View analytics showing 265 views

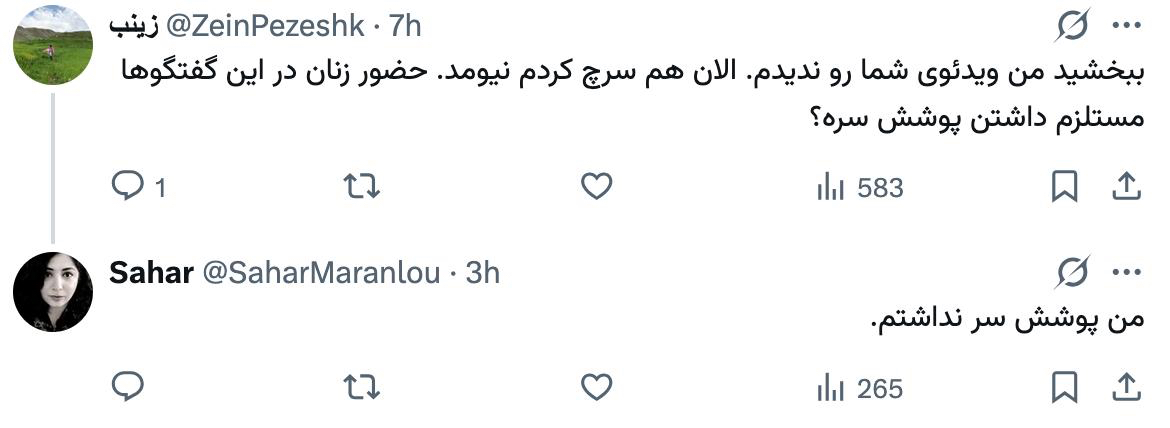click(x=860, y=387)
